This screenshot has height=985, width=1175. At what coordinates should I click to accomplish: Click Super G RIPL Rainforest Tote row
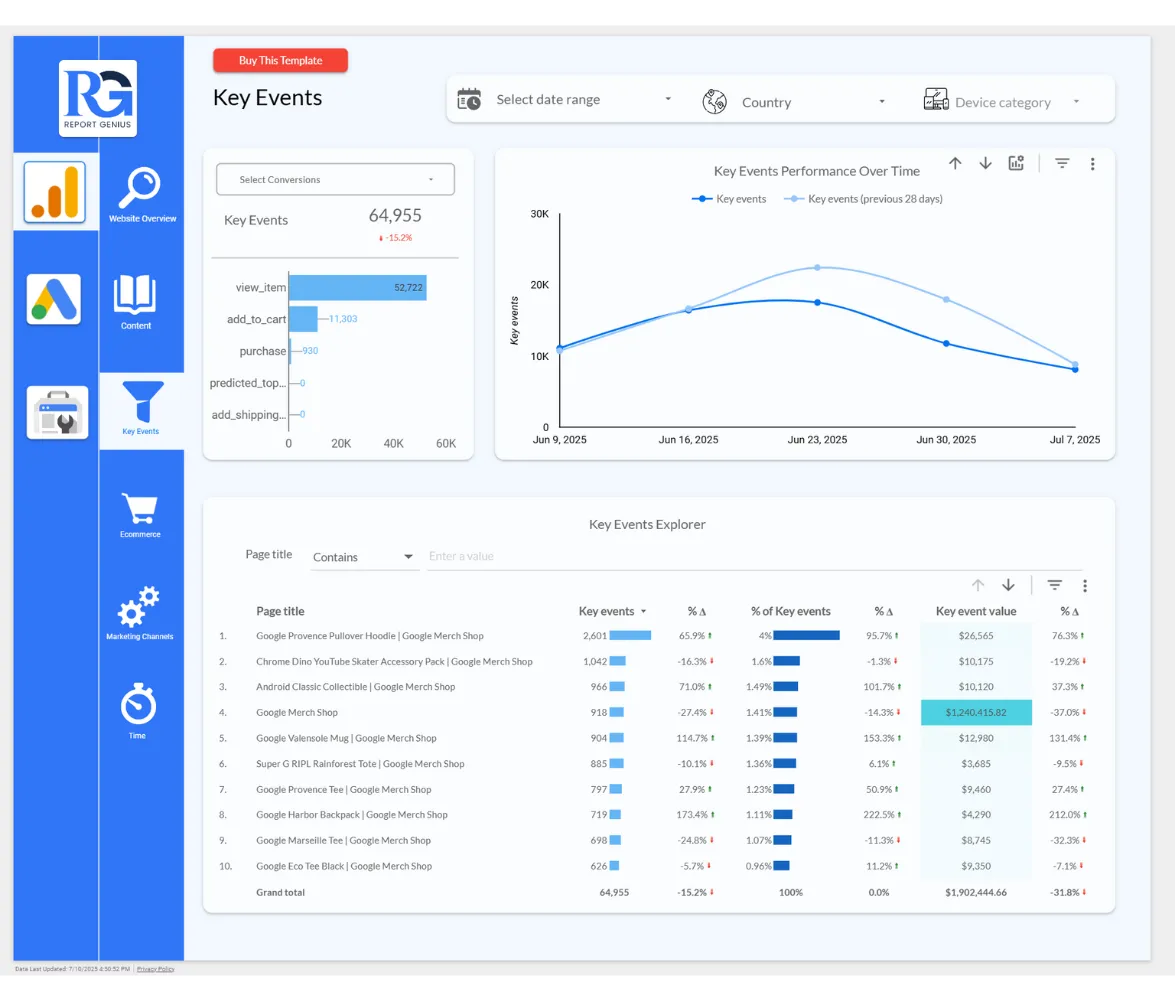coord(360,765)
